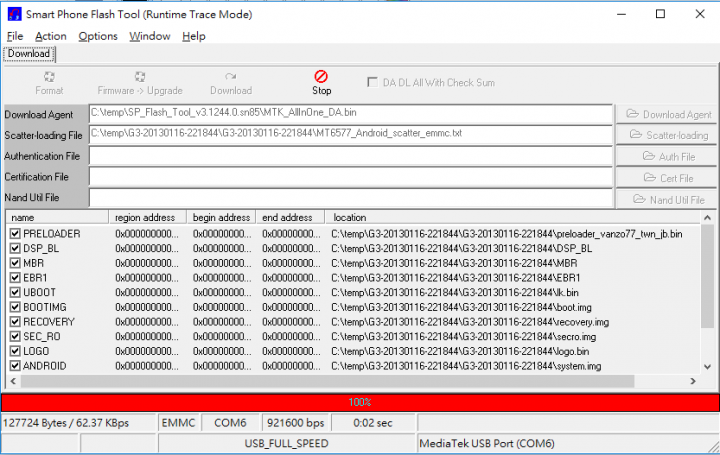Image resolution: width=720 pixels, height=455 pixels.
Task: Open the Scatter-loading folder button
Action: [666, 135]
